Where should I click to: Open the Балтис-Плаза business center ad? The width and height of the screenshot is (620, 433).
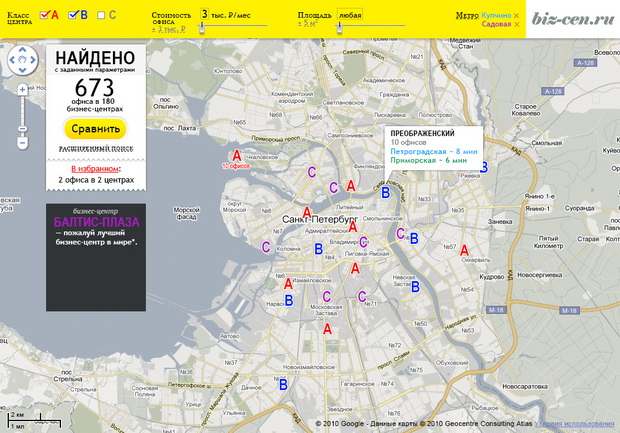pyautogui.click(x=96, y=257)
